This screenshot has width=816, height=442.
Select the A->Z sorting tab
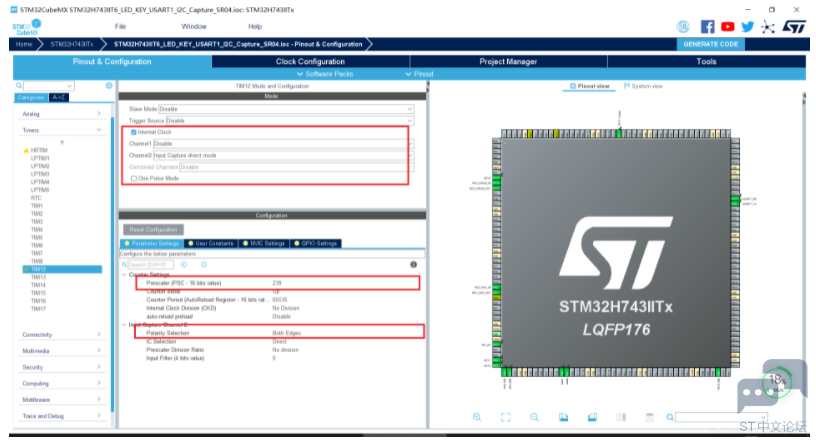[x=58, y=97]
